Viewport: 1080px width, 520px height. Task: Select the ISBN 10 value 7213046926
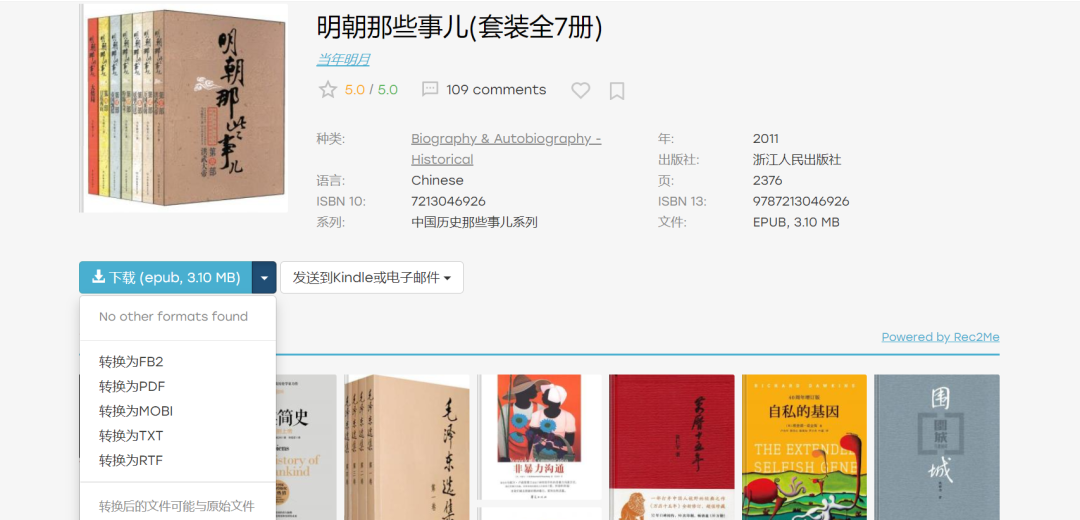tap(448, 201)
